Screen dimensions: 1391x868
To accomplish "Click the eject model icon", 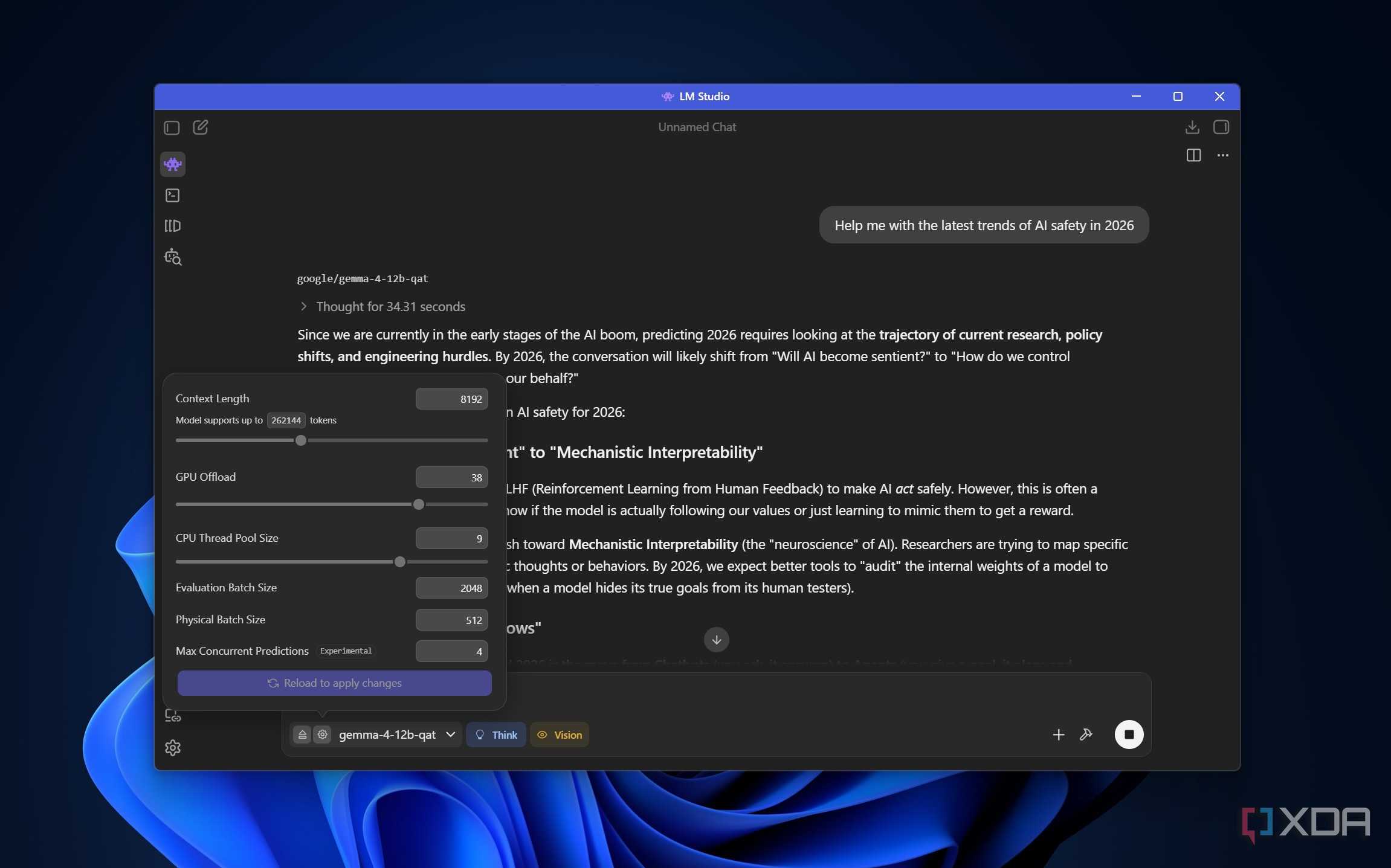I will point(303,735).
